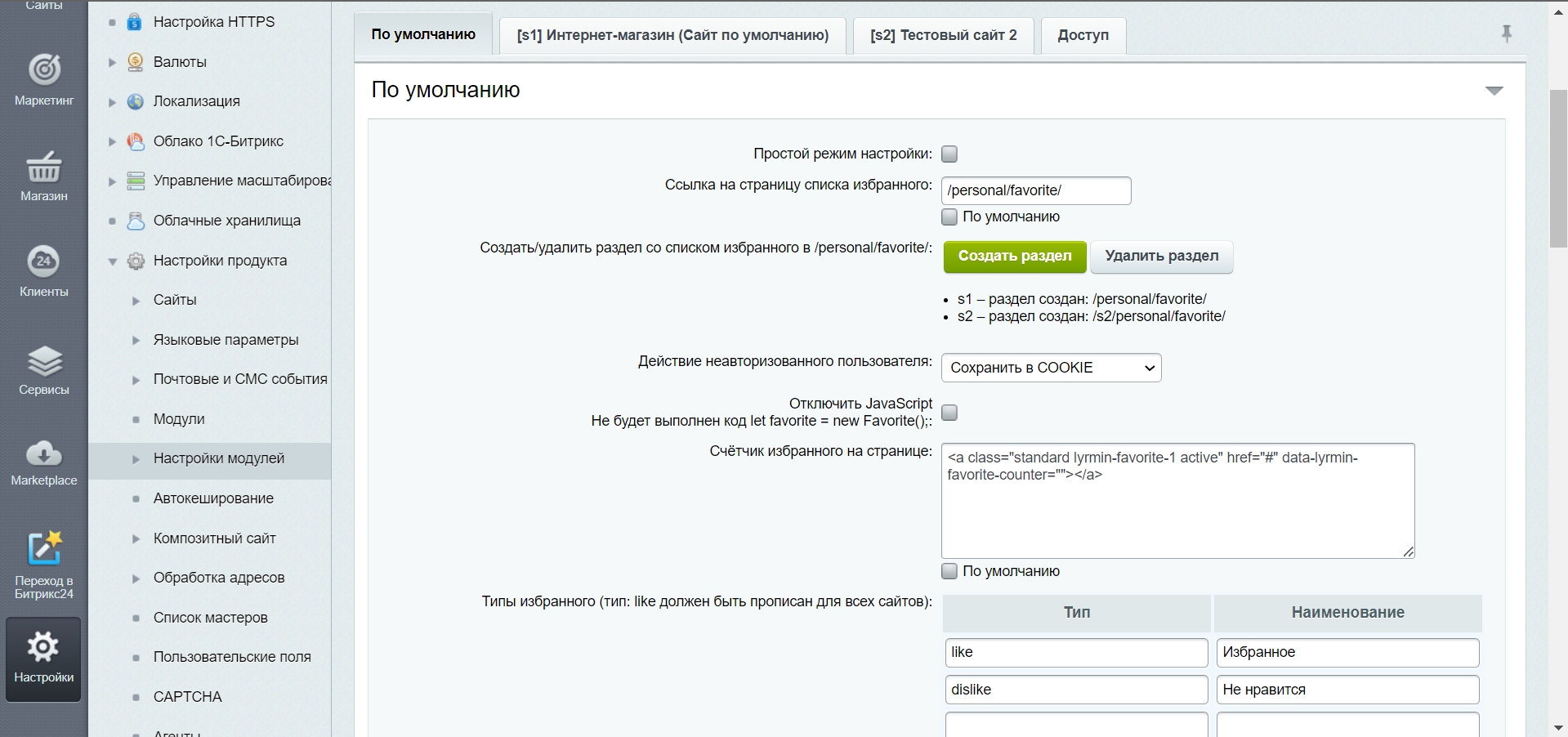Collapse the По умолчанию section arrow
The width and height of the screenshot is (1568, 737).
(x=1494, y=91)
